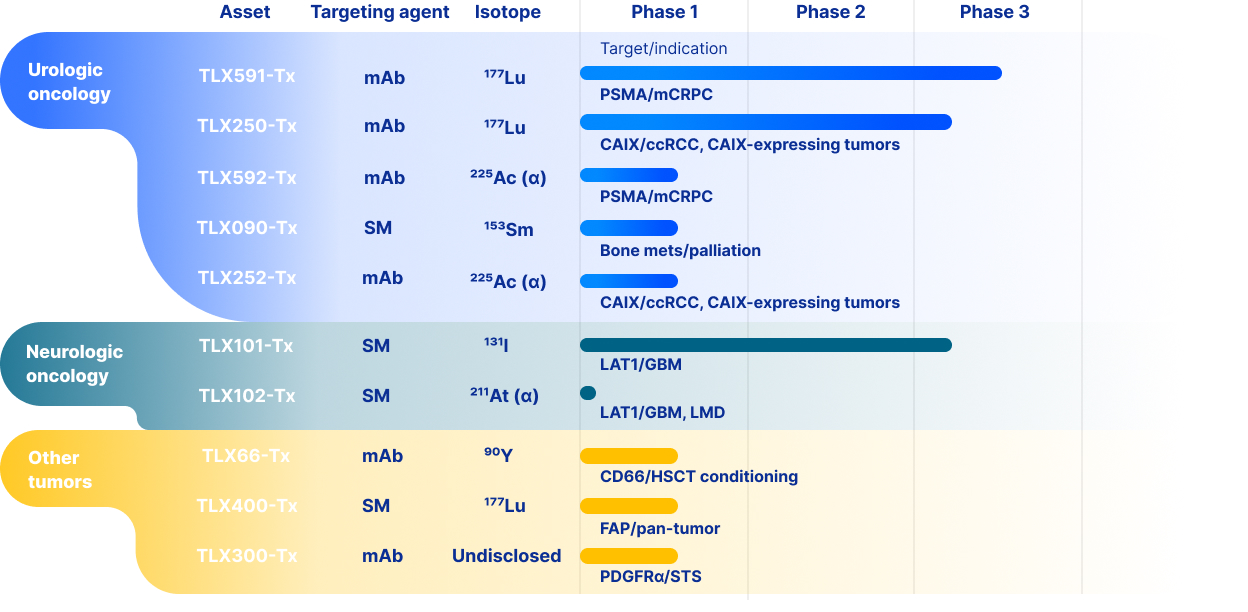Click the Bone mets/palliation indication text
This screenshot has width=1248, height=612.
point(680,251)
